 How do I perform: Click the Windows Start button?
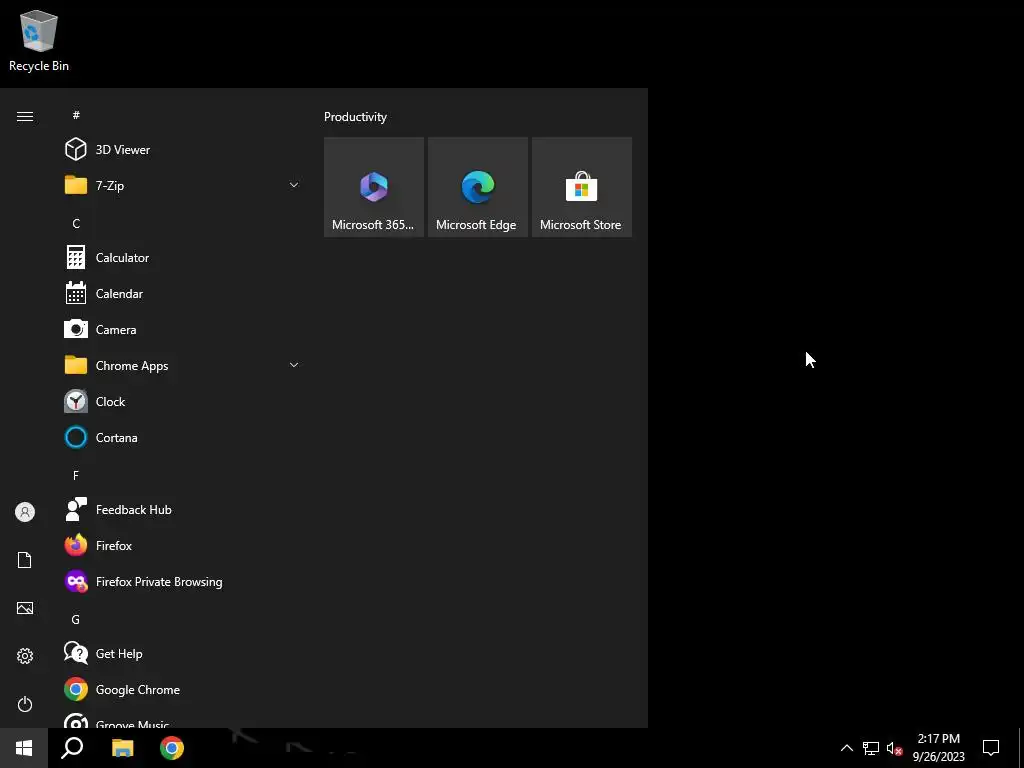[24, 748]
